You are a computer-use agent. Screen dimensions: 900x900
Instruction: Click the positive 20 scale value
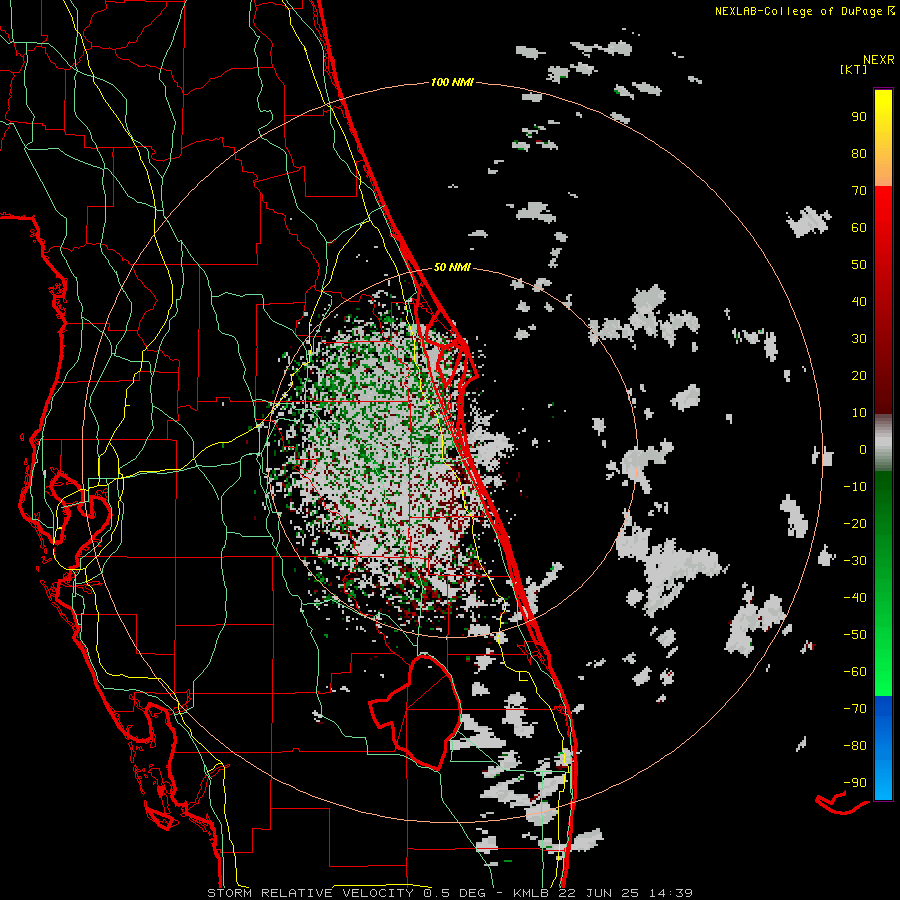[x=859, y=376]
